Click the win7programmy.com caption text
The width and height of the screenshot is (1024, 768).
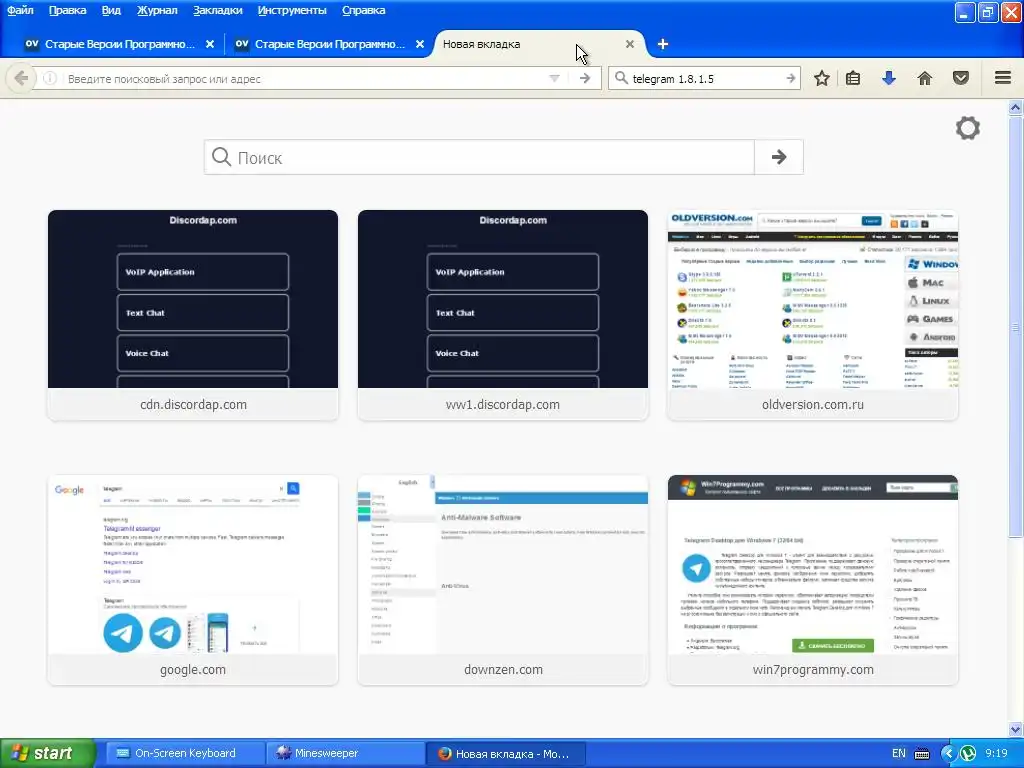[x=813, y=669]
